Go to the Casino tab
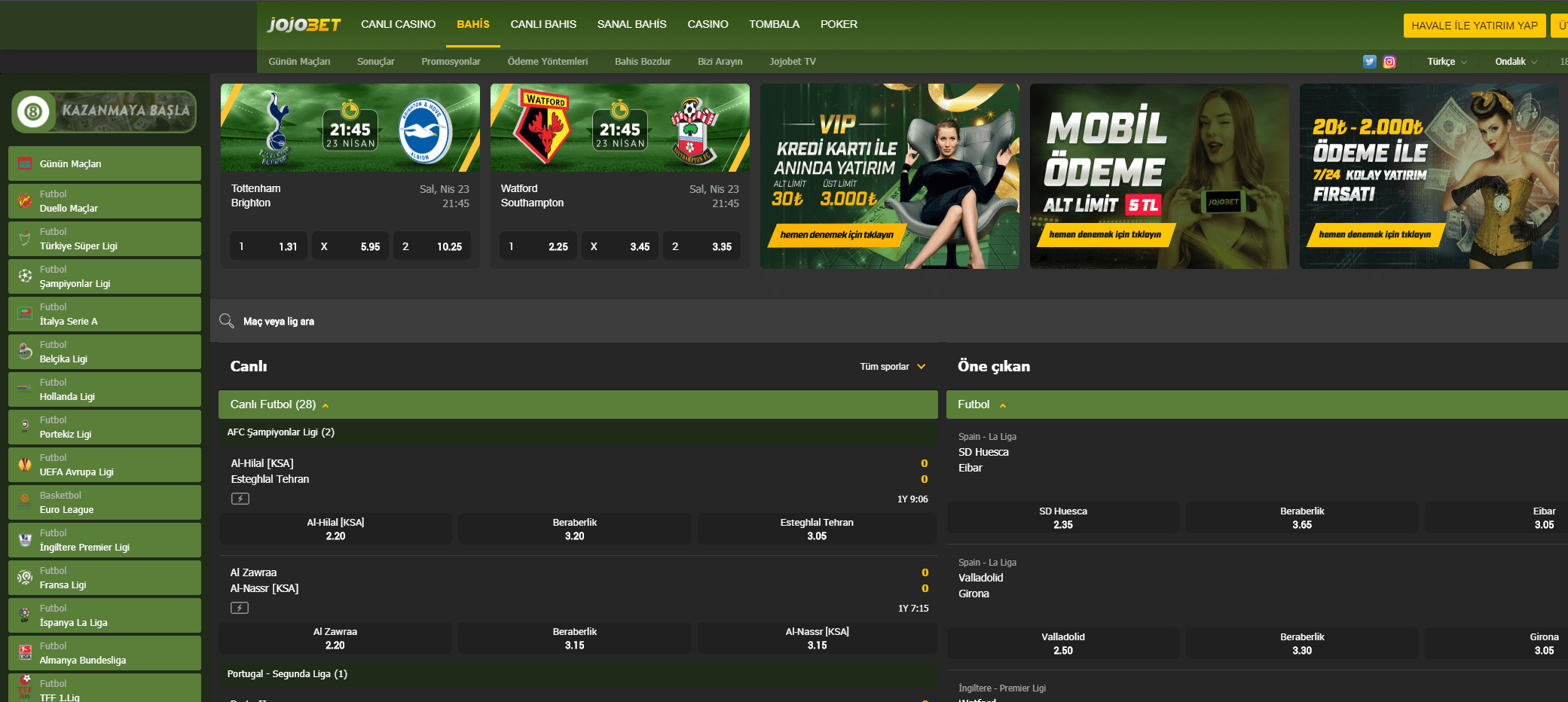 click(708, 24)
